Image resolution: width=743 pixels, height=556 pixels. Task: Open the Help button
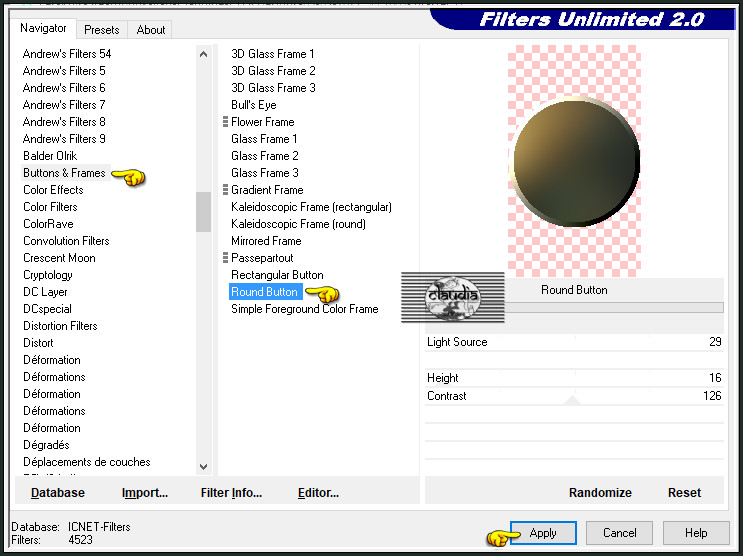pyautogui.click(x=696, y=533)
